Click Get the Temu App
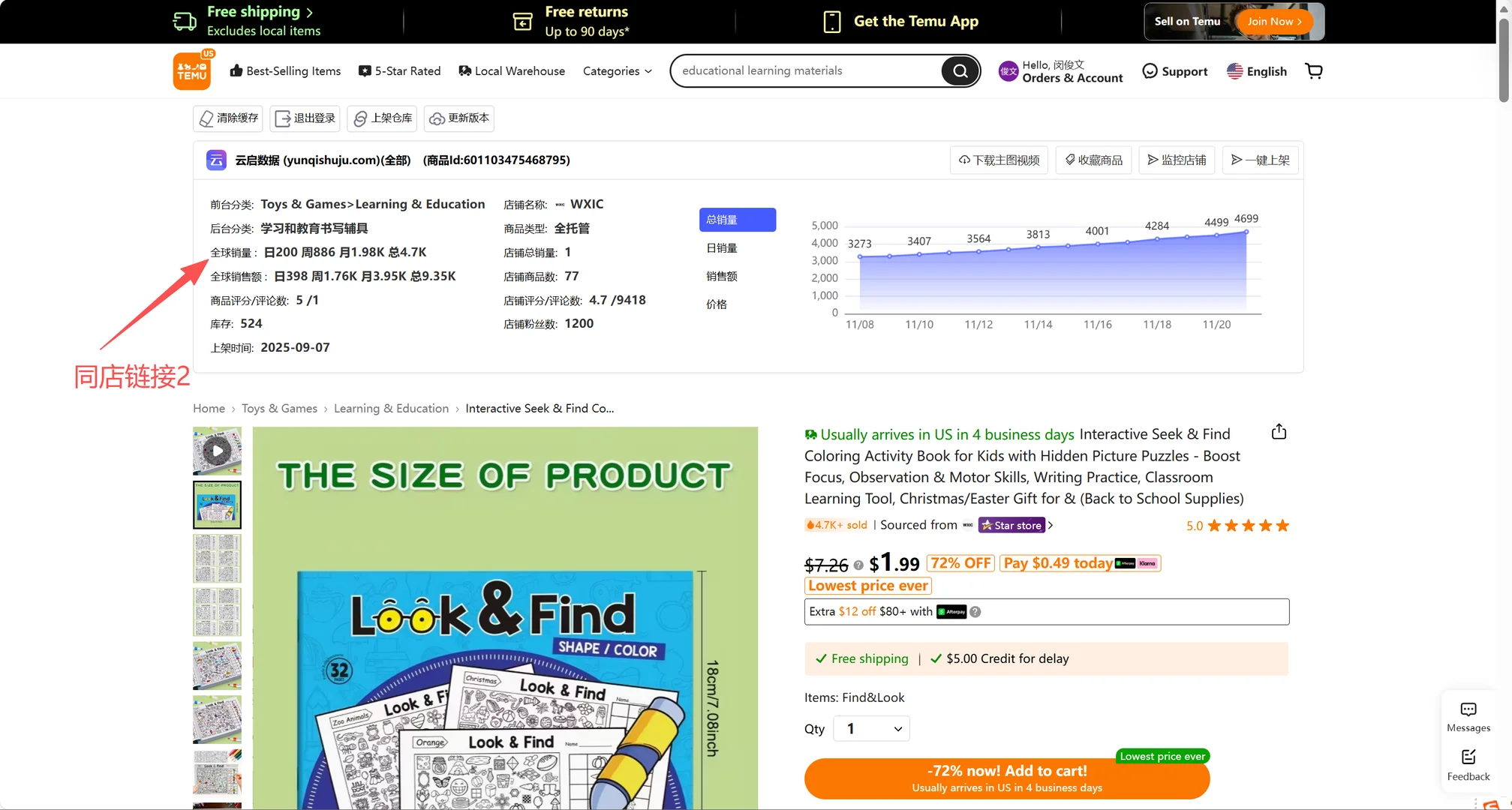Screen dimensions: 1512x810 [900, 21]
